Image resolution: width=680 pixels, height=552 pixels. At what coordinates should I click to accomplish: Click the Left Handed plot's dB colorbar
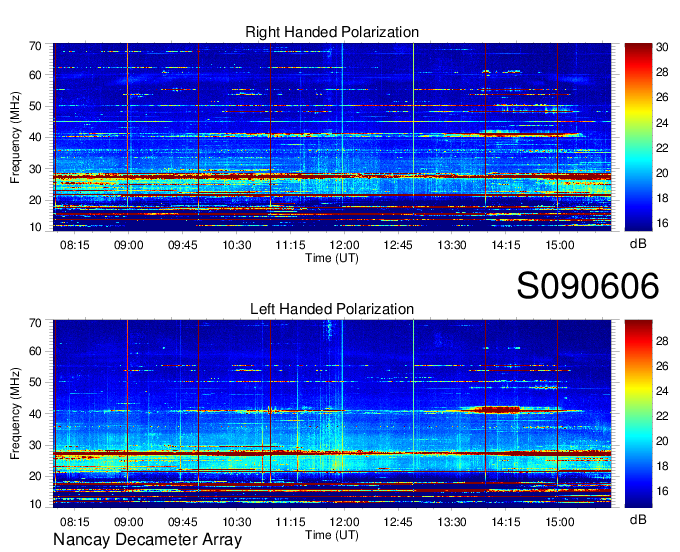pos(638,414)
